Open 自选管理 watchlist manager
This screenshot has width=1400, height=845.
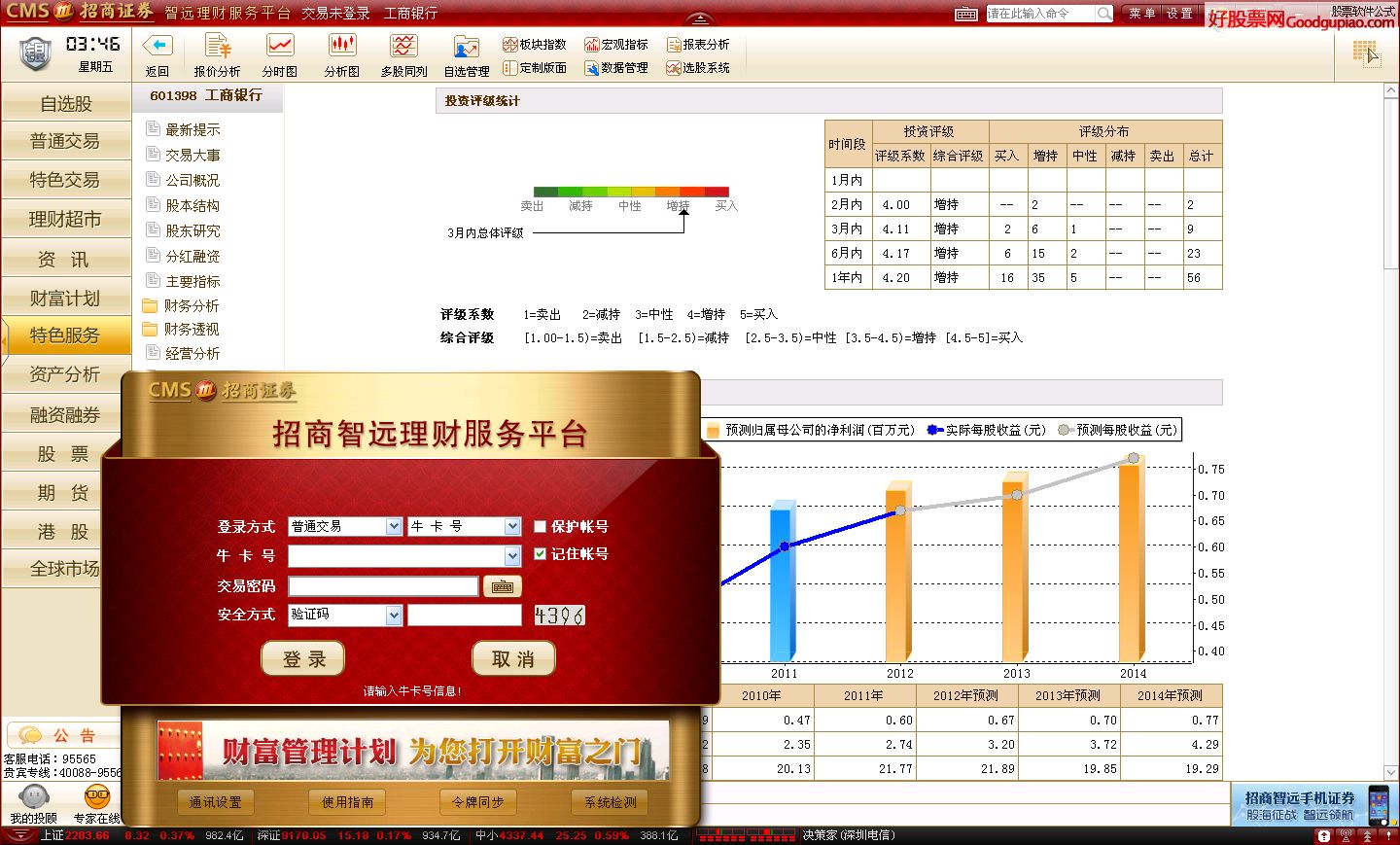(x=467, y=55)
